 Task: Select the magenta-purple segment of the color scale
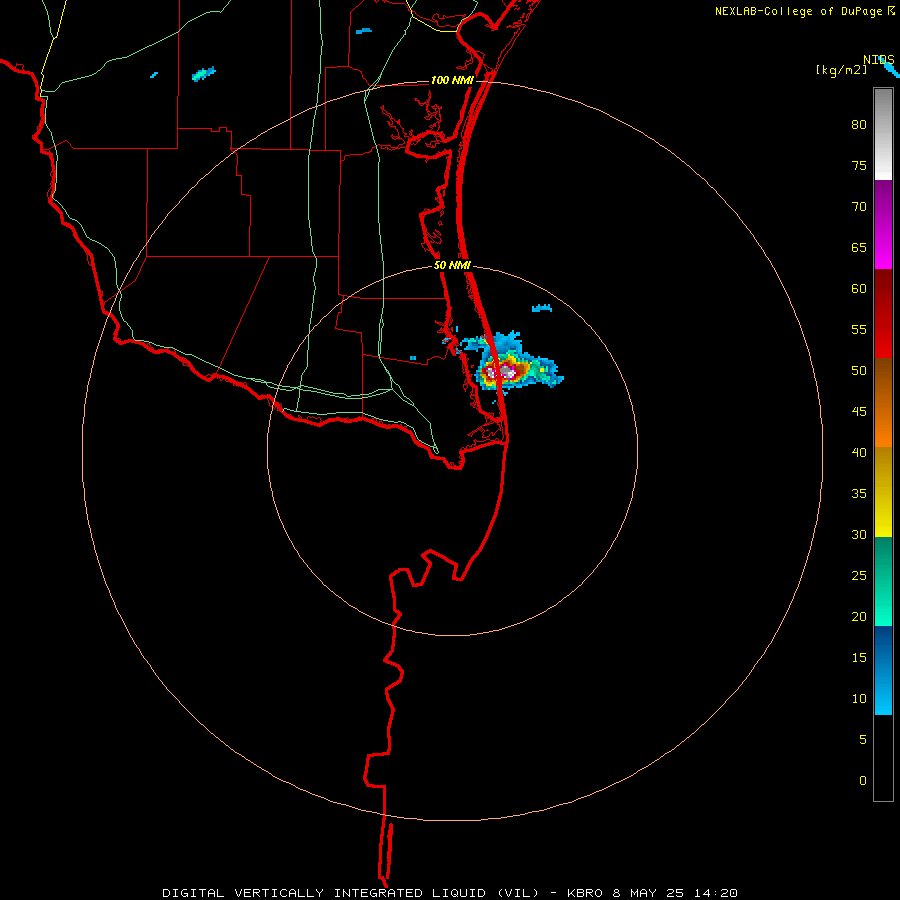tap(883, 224)
